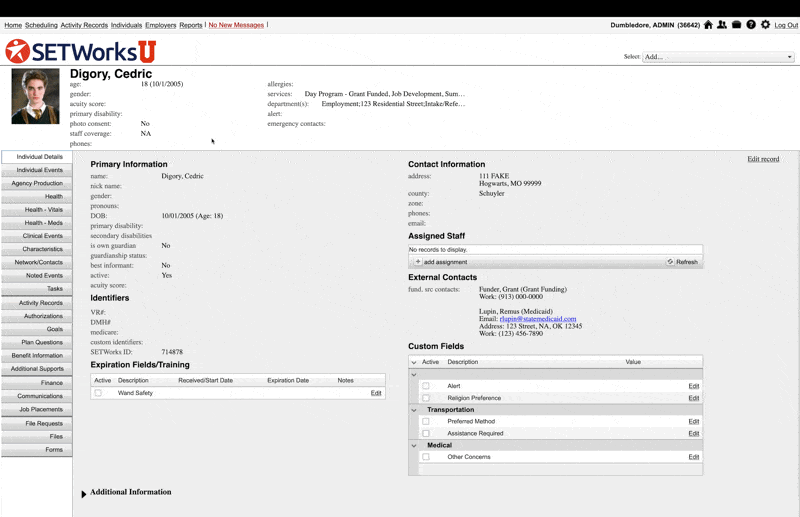Toggle the Preferred Method checkbox
Screen dimensions: 800x517
[x=426, y=422]
